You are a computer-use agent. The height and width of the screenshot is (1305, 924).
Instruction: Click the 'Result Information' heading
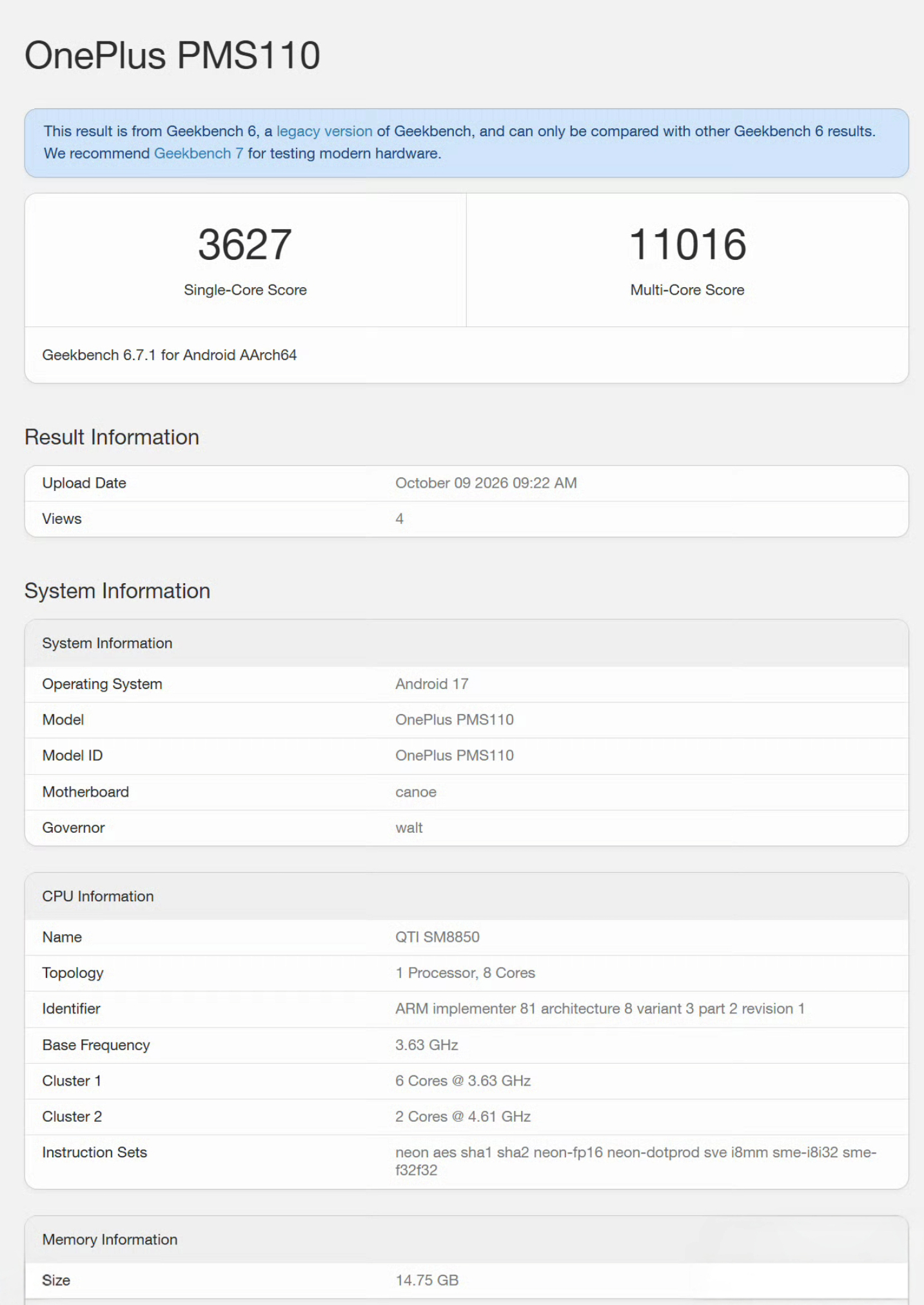coord(112,437)
